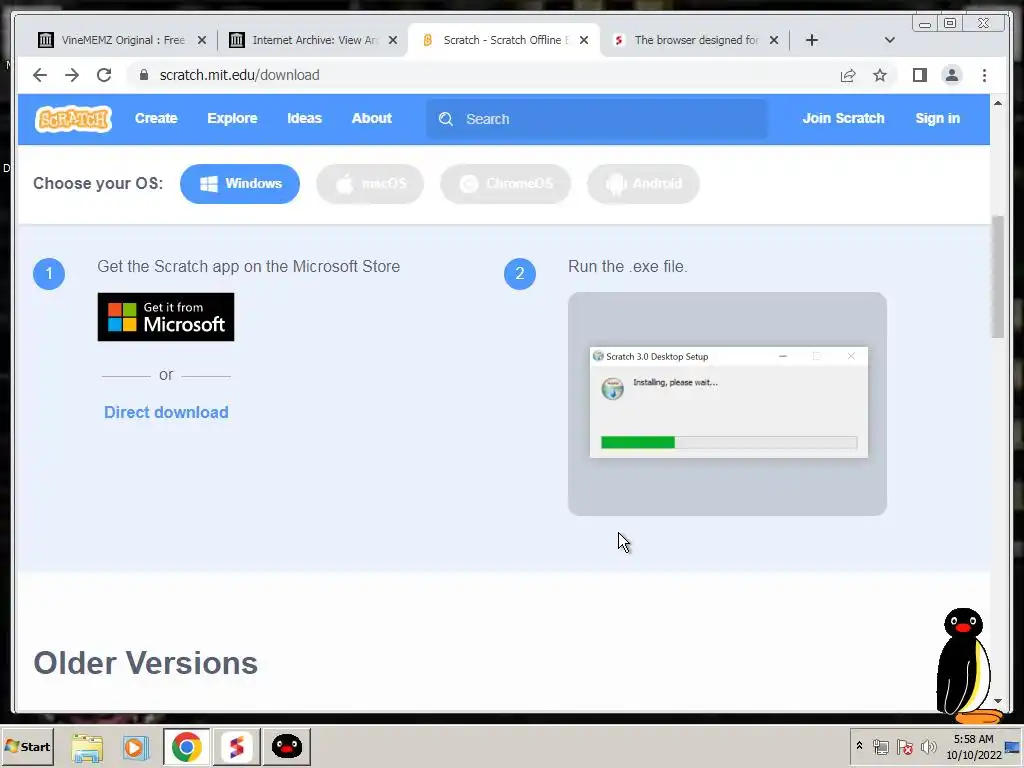Open the Explore menu item

tap(232, 119)
